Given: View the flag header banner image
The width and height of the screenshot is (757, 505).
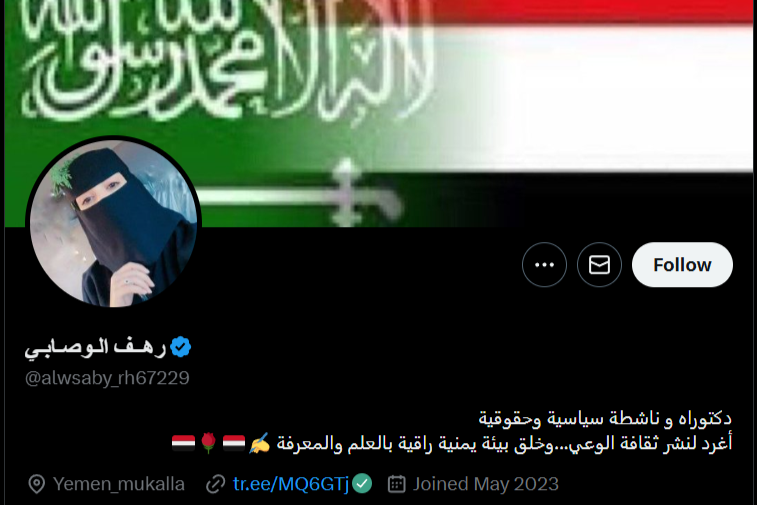Looking at the screenshot, I should (x=378, y=113).
